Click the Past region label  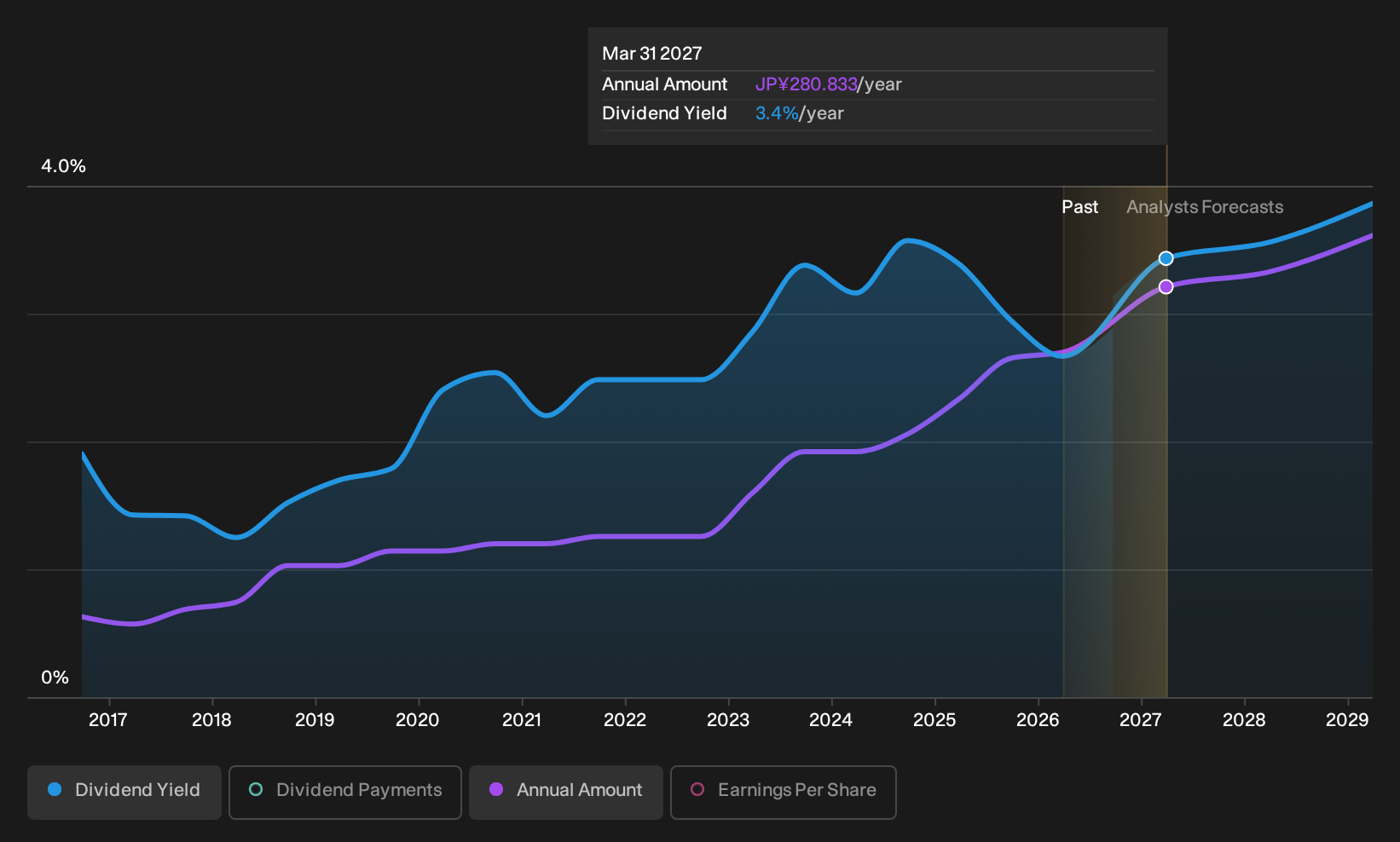[1079, 207]
